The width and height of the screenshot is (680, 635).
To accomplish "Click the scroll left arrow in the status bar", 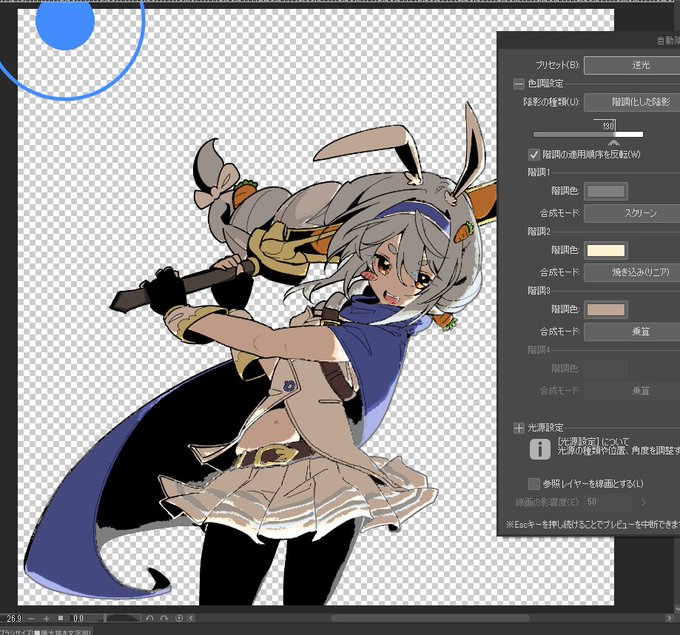I will coord(191,619).
